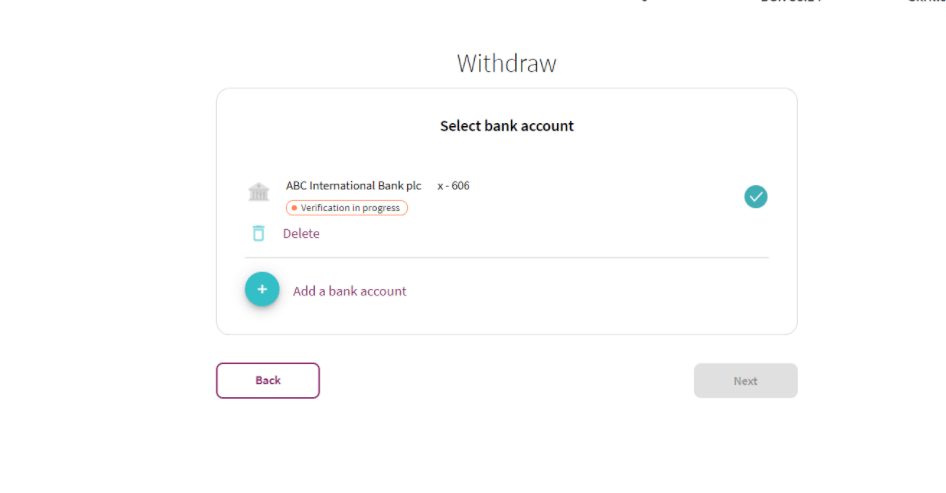Open the Add a bank account link

pyautogui.click(x=349, y=291)
